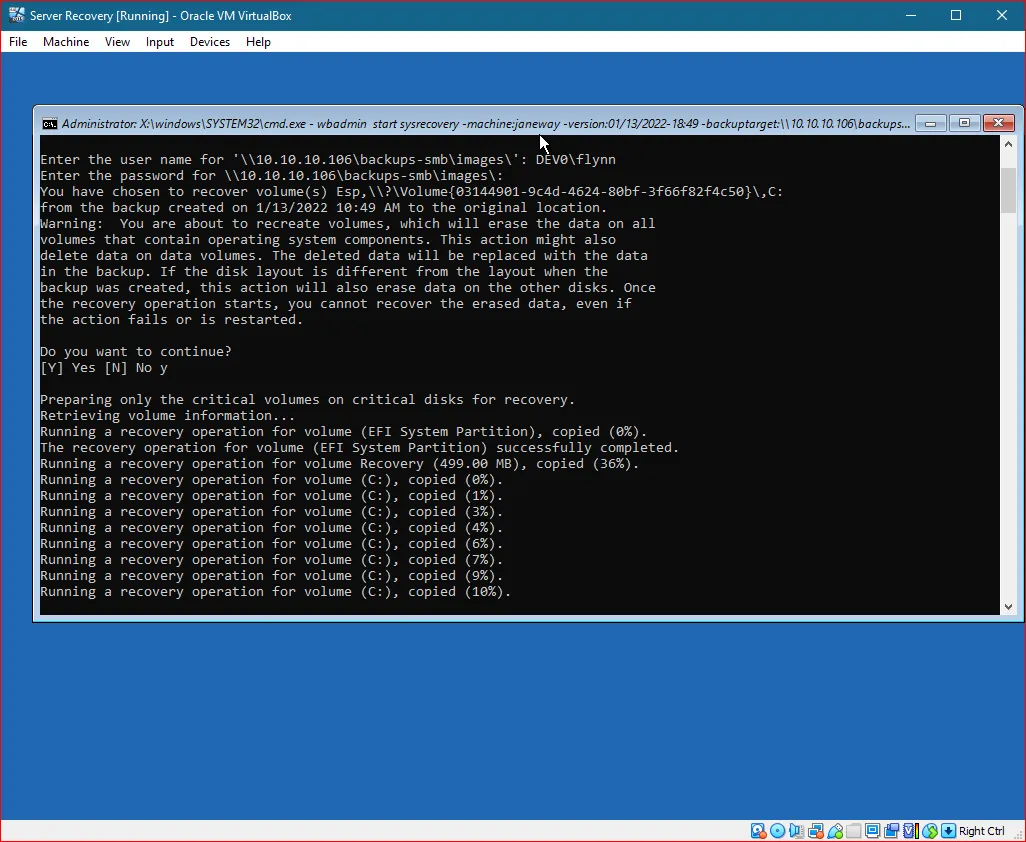Click the network adapter status icon
The width and height of the screenshot is (1026, 842).
pyautogui.click(x=816, y=830)
